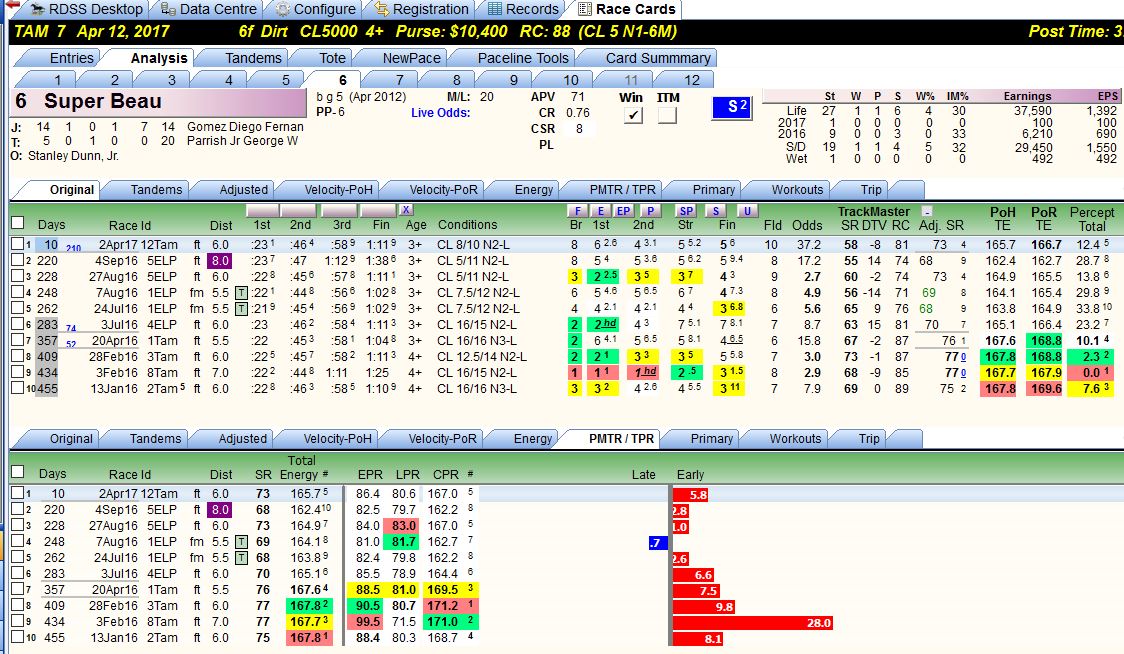Image resolution: width=1124 pixels, height=654 pixels.
Task: Click the Records tab's grid icon
Action: coord(495,9)
